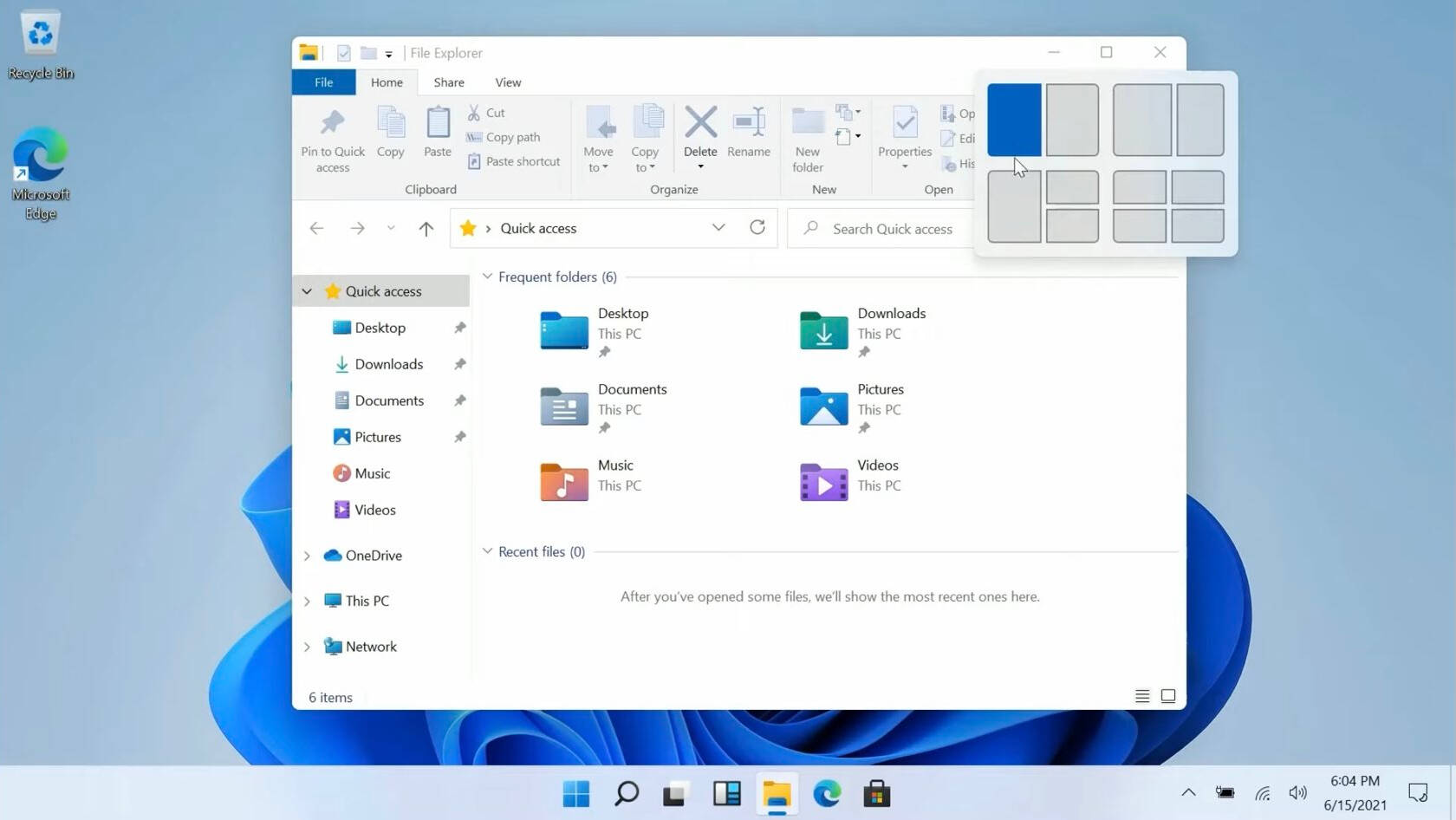1456x820 pixels.
Task: Unpin Desktop from Quick access
Action: coord(459,328)
